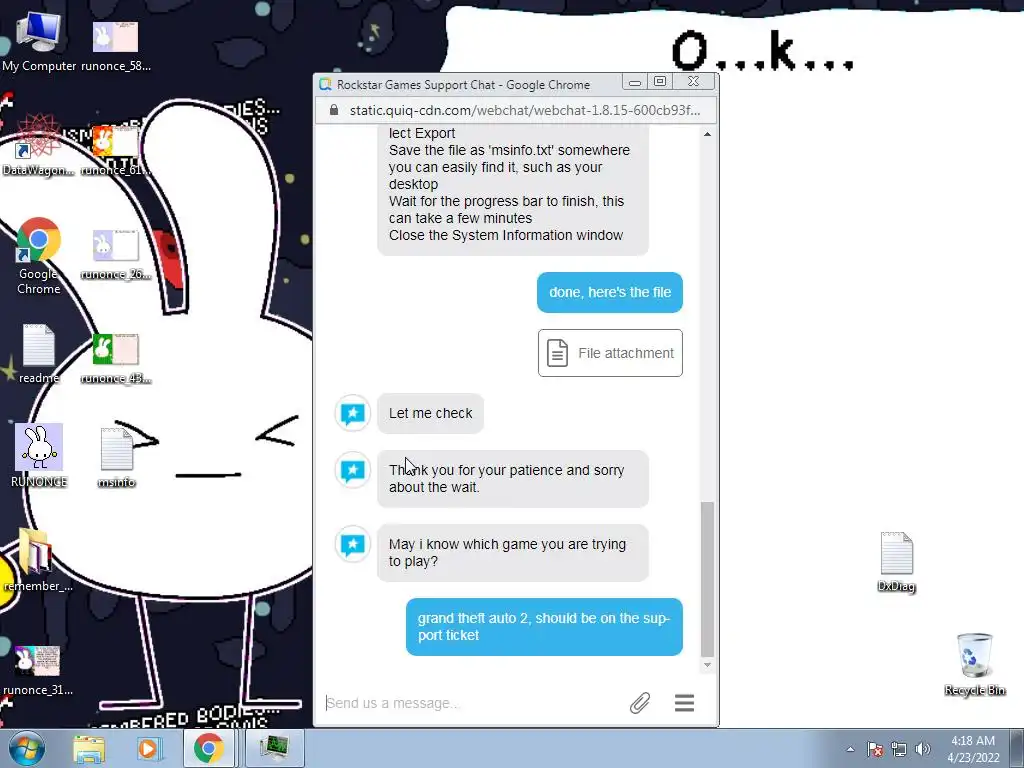
Task: Click the 'grand theft auto 2' message bubble
Action: [544, 627]
